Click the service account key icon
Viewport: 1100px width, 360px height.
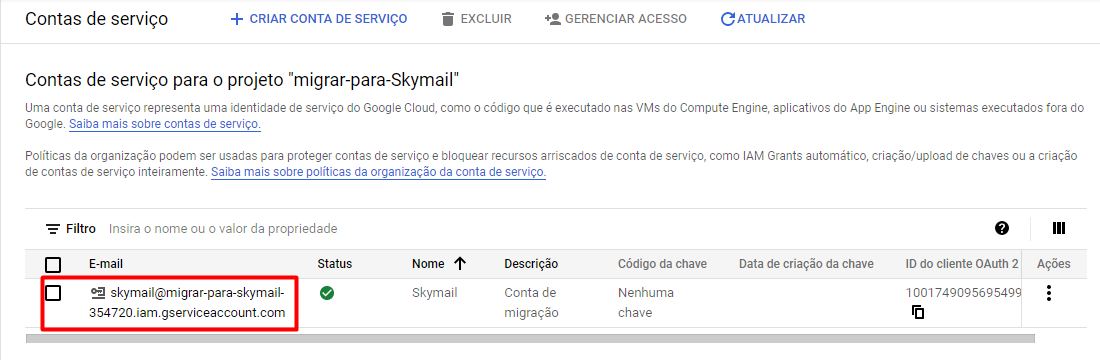(98, 293)
